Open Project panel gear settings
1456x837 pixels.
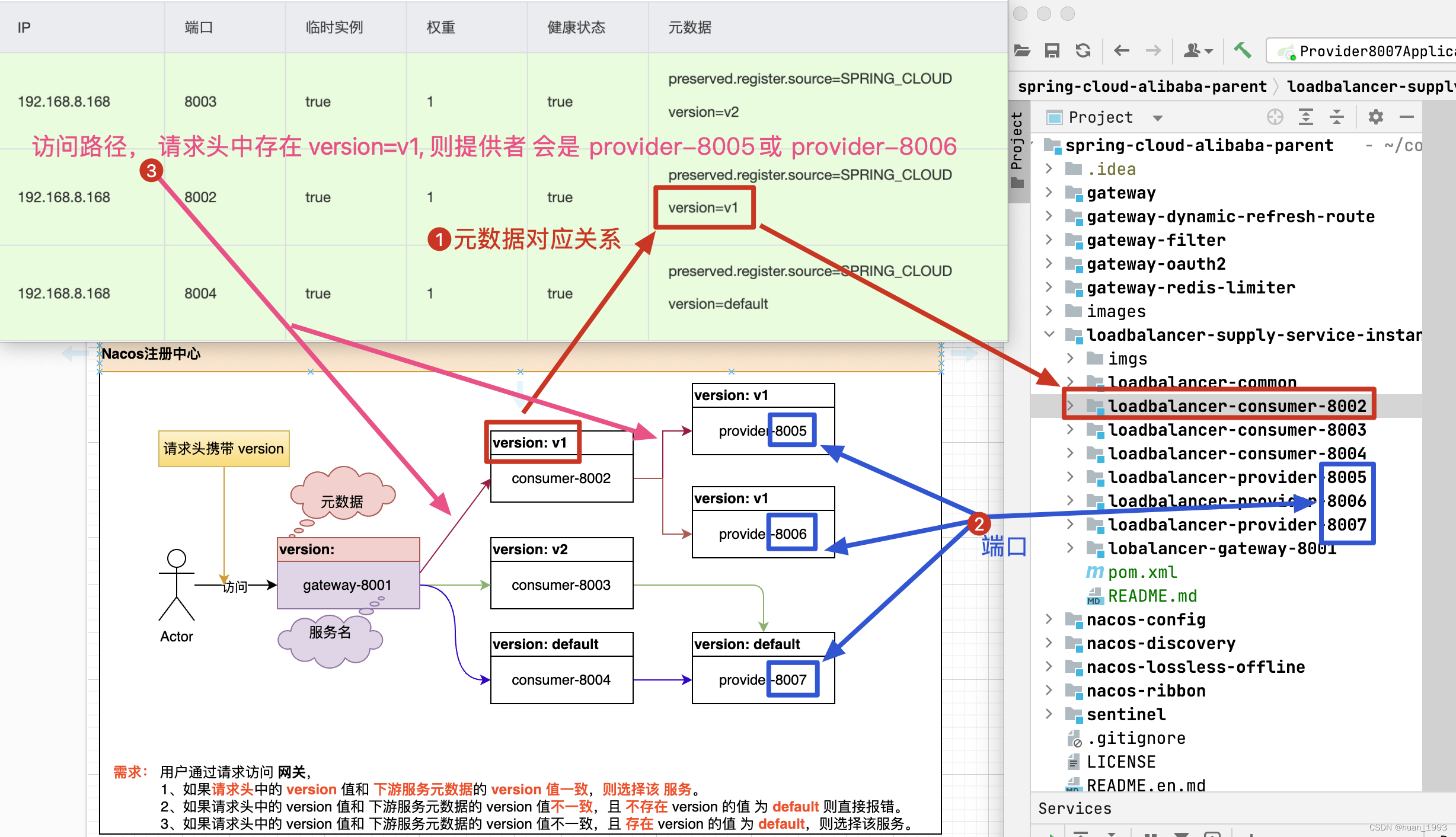point(1376,117)
